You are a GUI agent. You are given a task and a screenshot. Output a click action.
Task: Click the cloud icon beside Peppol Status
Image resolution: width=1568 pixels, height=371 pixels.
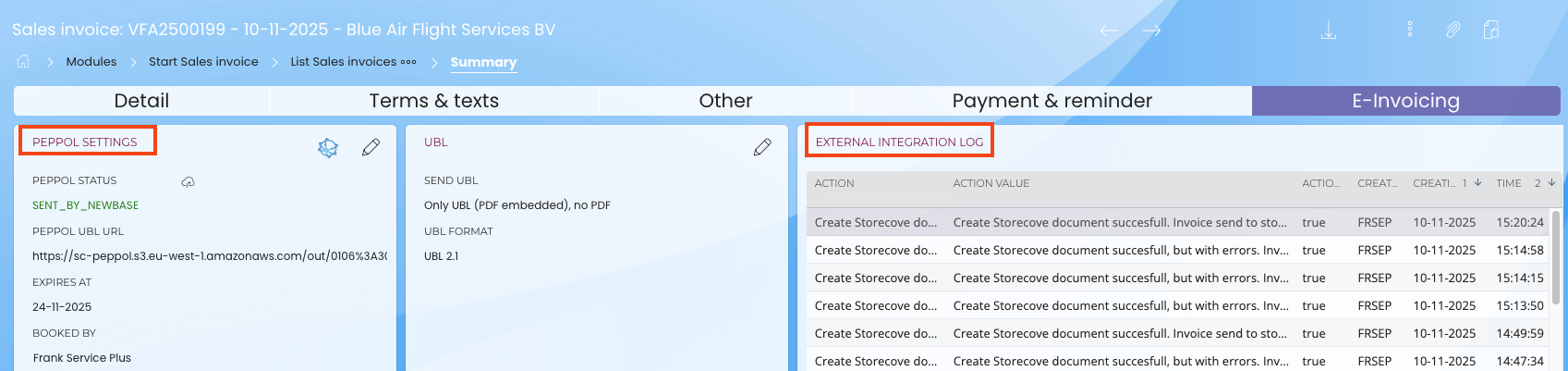click(x=188, y=181)
